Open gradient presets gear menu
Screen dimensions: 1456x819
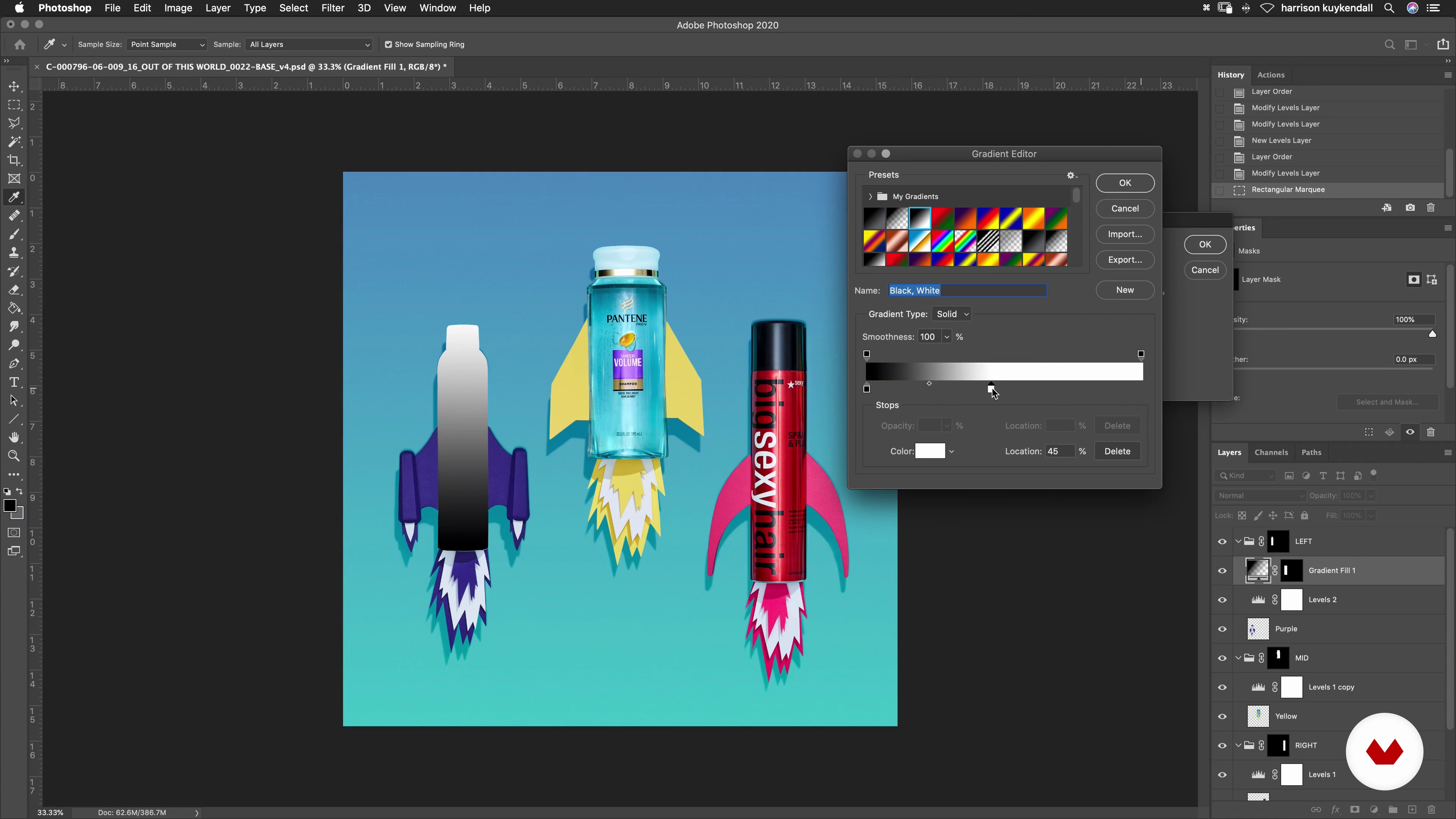click(1072, 175)
